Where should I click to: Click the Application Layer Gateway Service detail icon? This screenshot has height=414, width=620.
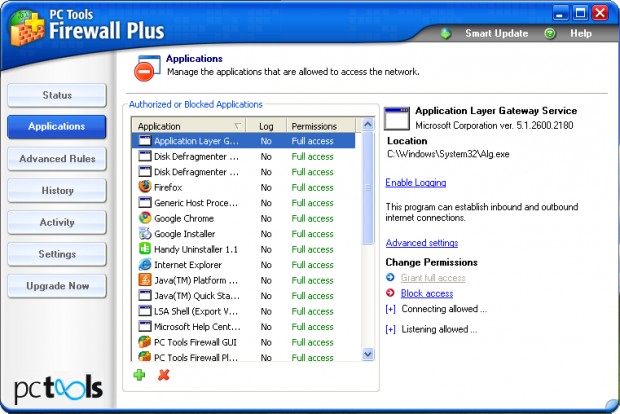pyautogui.click(x=397, y=117)
